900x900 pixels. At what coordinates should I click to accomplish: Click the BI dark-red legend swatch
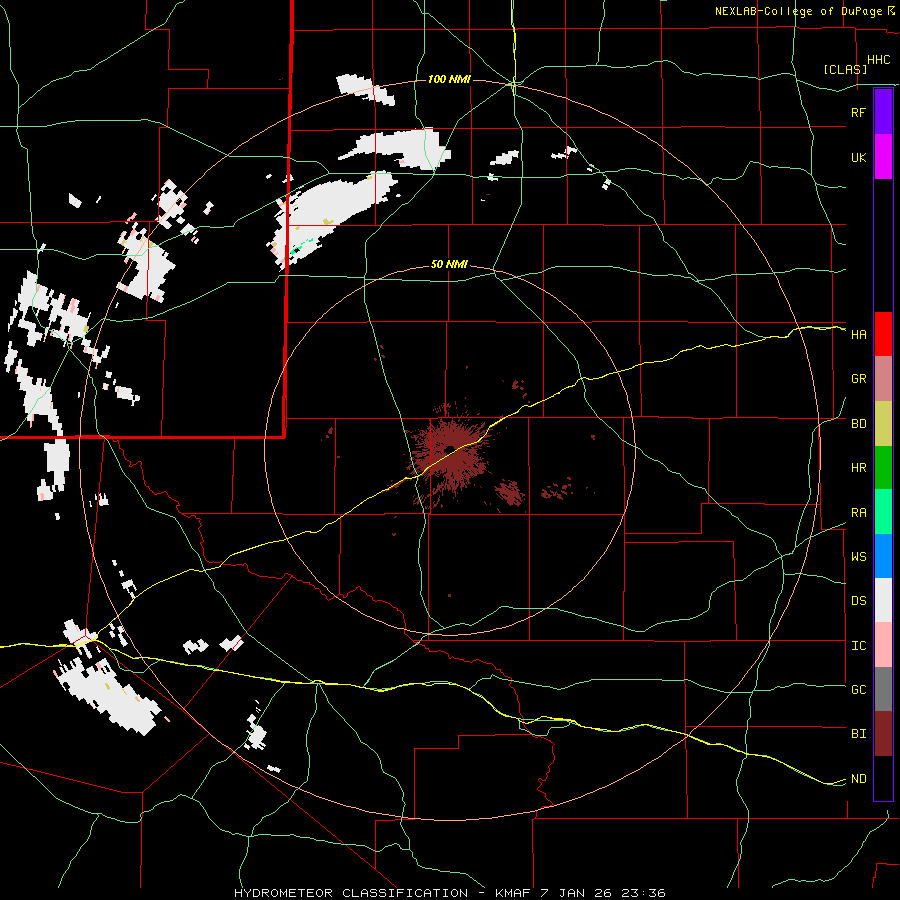[883, 734]
